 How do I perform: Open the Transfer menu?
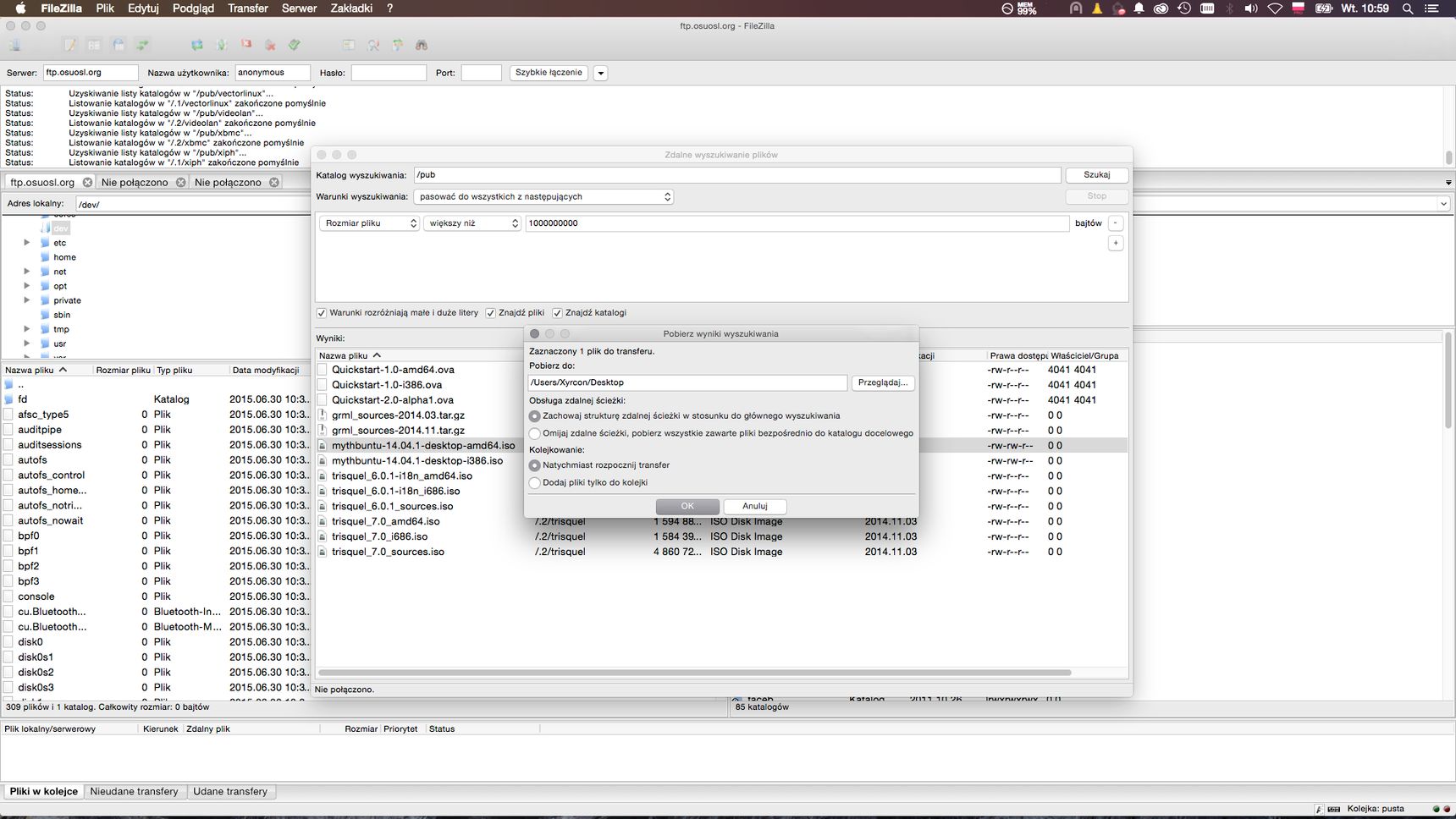click(x=248, y=8)
